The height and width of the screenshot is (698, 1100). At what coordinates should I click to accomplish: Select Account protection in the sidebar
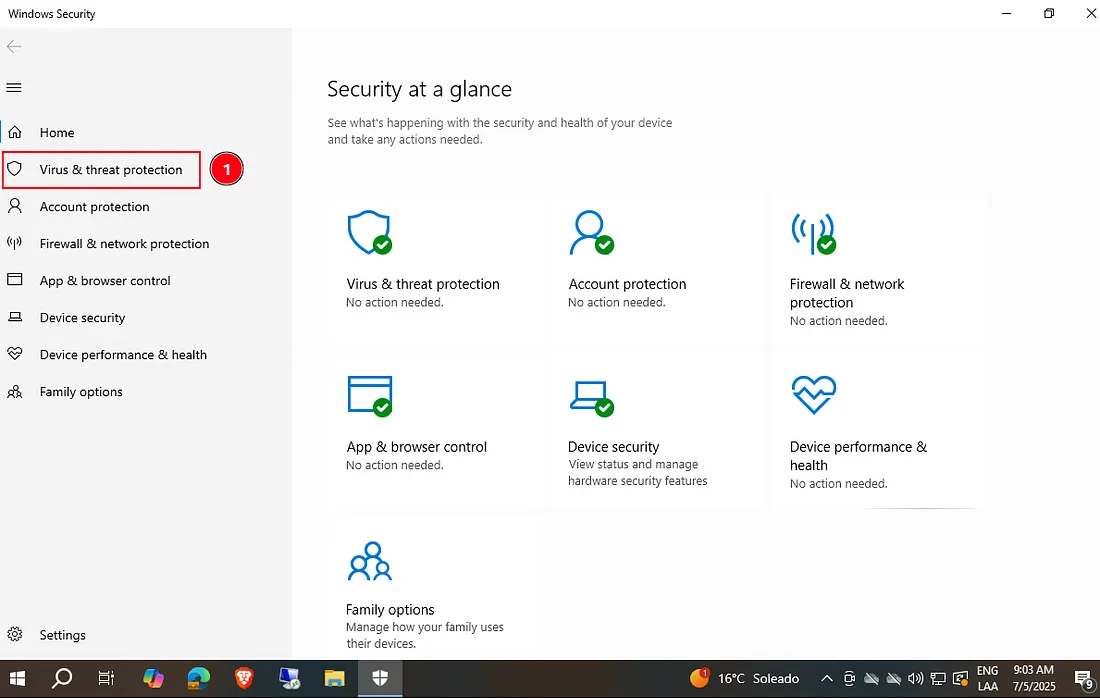coord(146,207)
